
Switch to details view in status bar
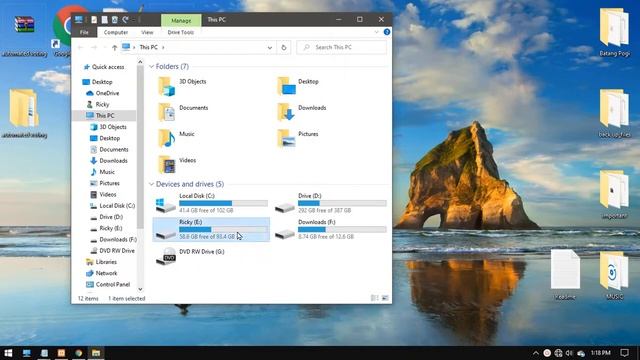pos(374,298)
